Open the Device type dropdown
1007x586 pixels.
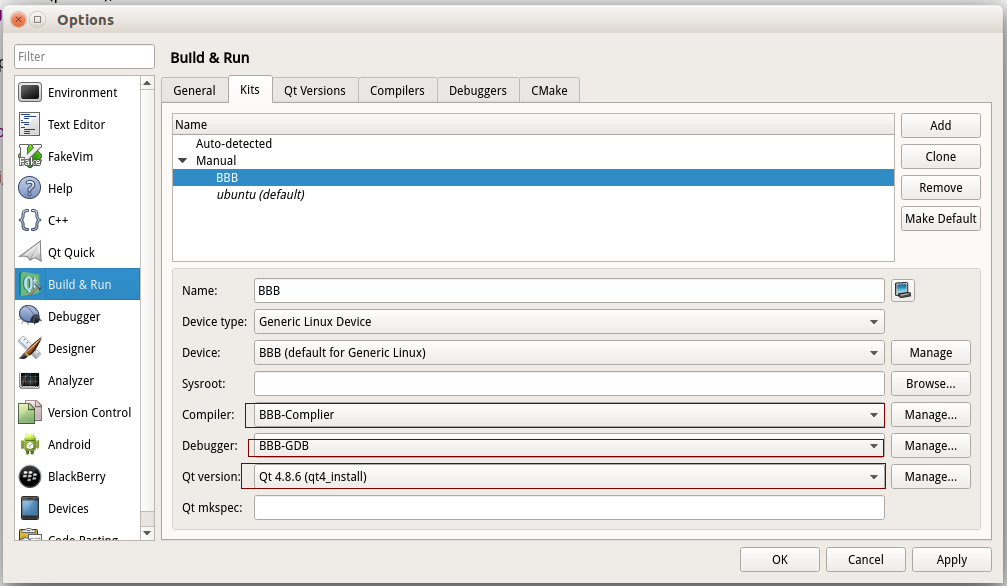coord(569,321)
